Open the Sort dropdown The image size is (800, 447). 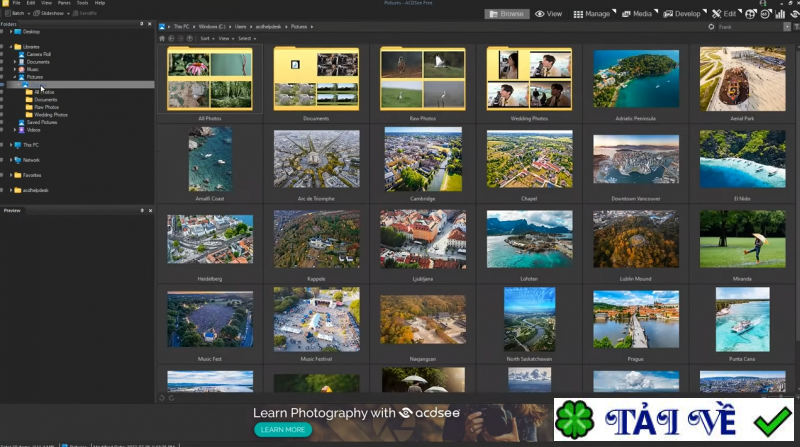click(207, 37)
